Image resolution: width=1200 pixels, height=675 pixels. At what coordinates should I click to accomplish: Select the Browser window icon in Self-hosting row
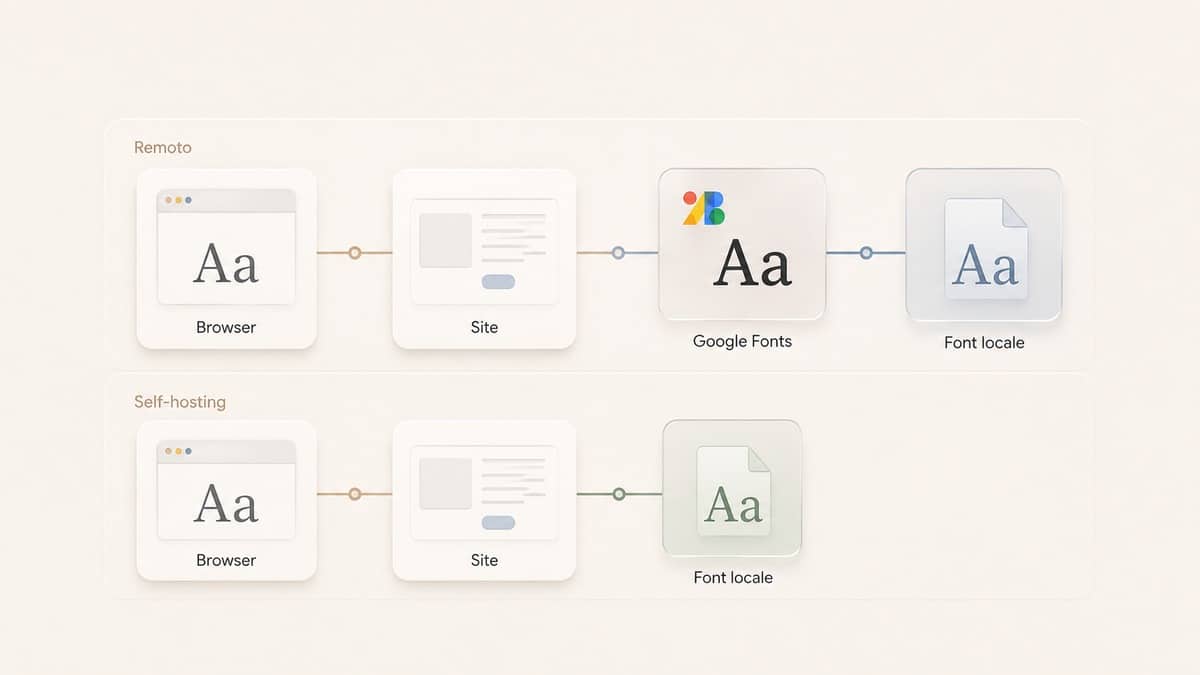coord(226,490)
